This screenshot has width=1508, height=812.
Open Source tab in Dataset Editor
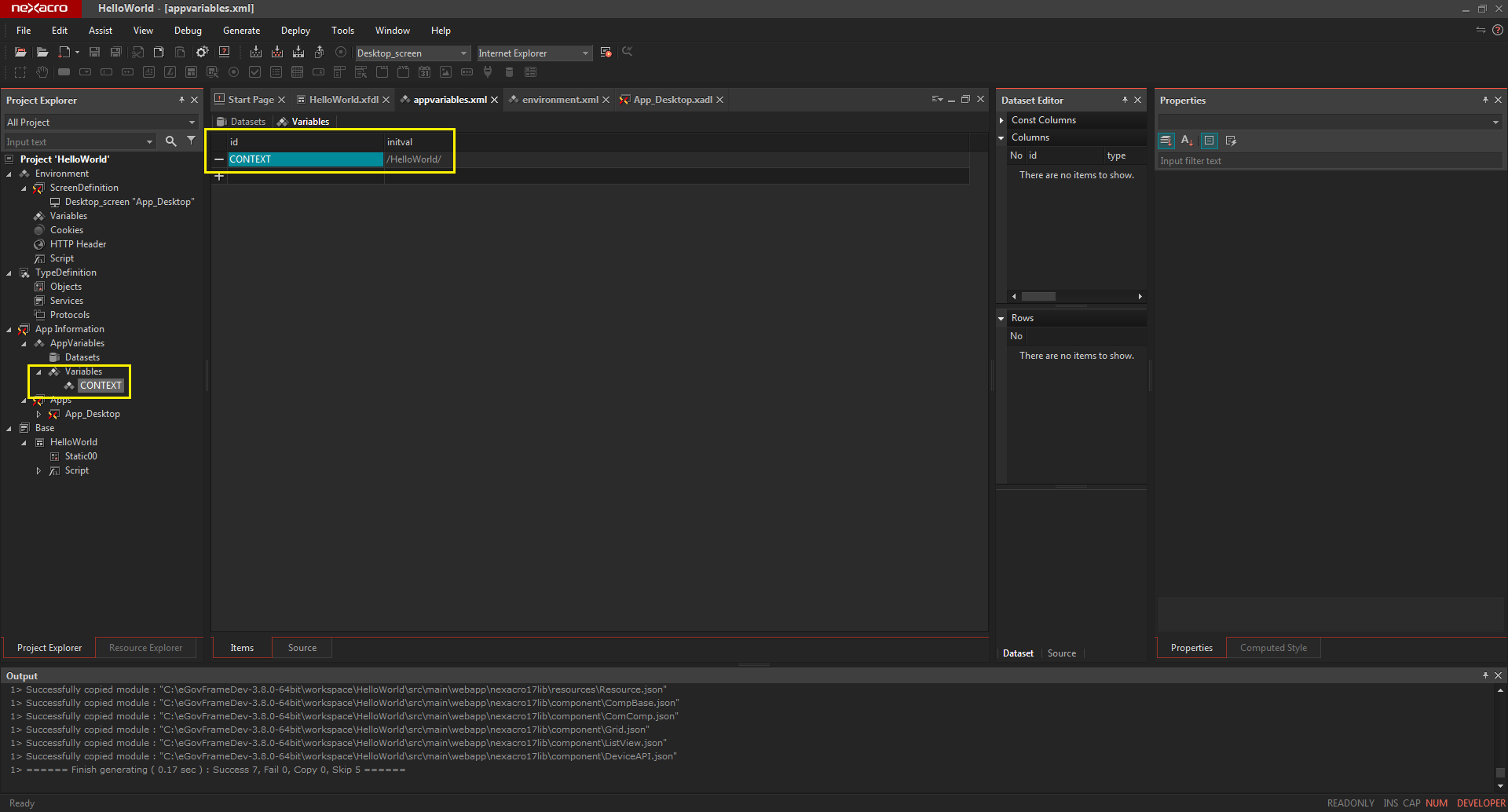(1062, 653)
